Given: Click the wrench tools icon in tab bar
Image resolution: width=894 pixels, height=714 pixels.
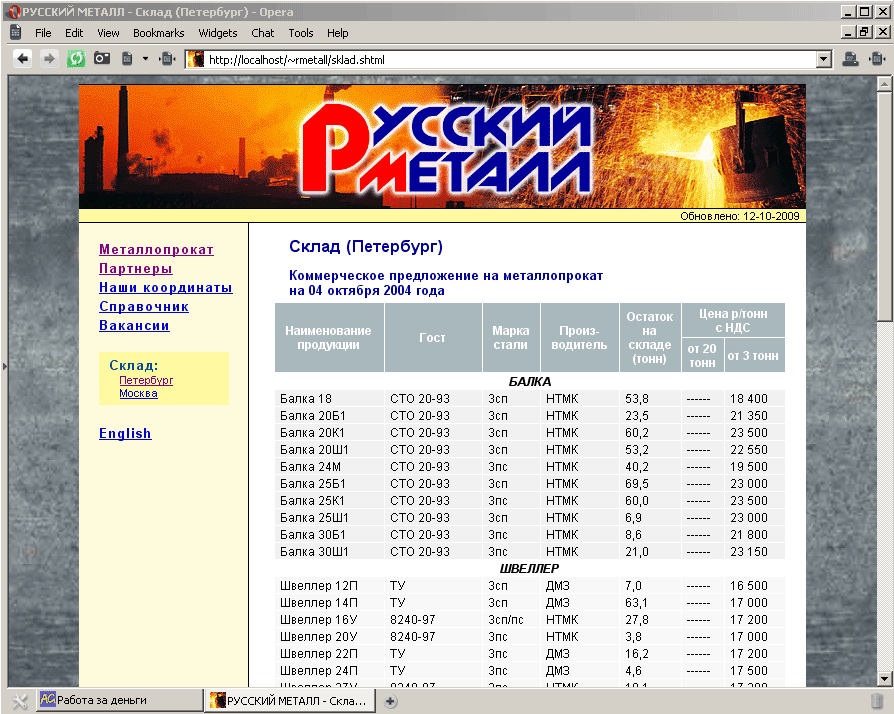Looking at the screenshot, I should pyautogui.click(x=19, y=701).
